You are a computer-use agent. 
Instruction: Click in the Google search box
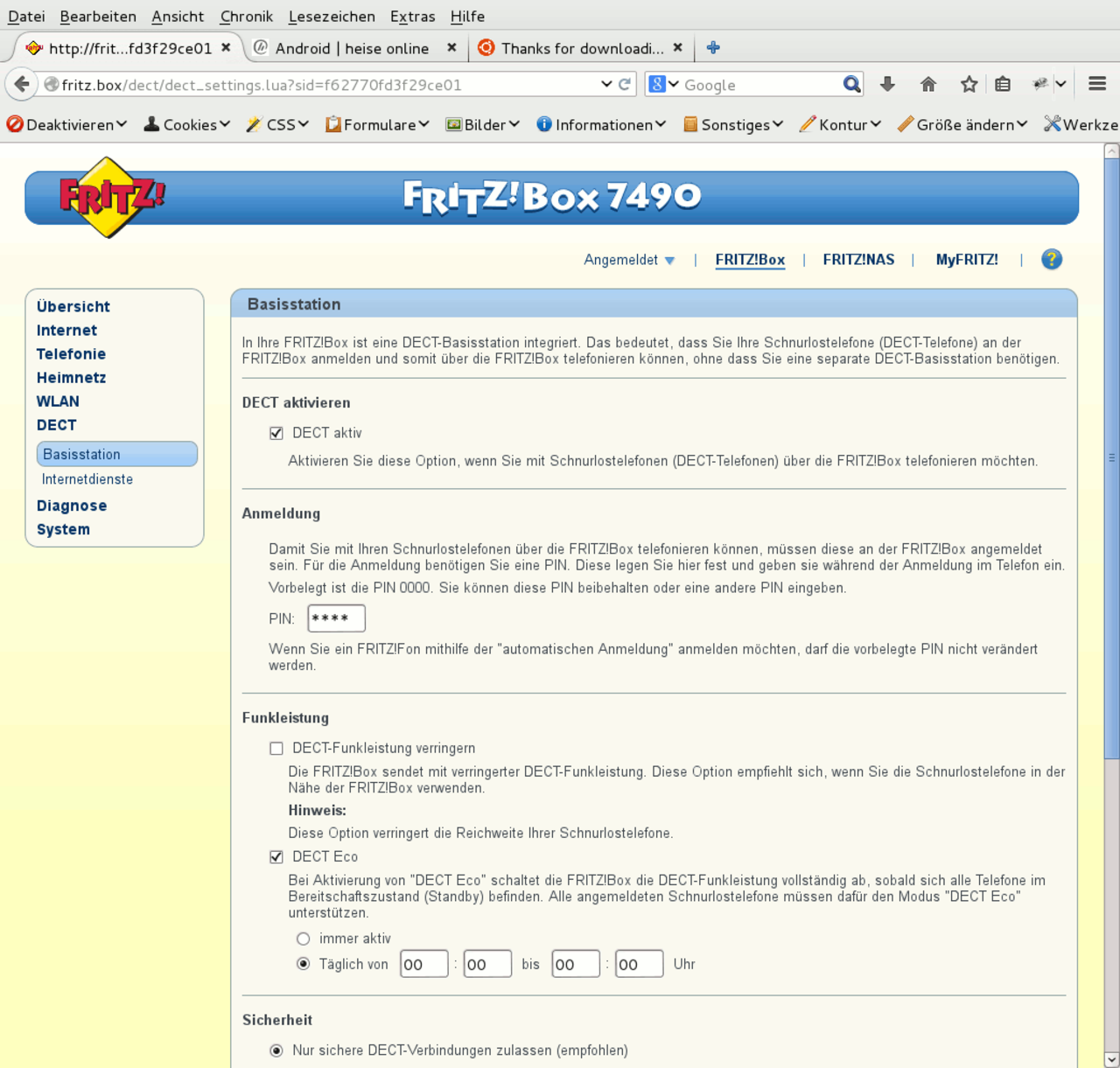pos(759,85)
